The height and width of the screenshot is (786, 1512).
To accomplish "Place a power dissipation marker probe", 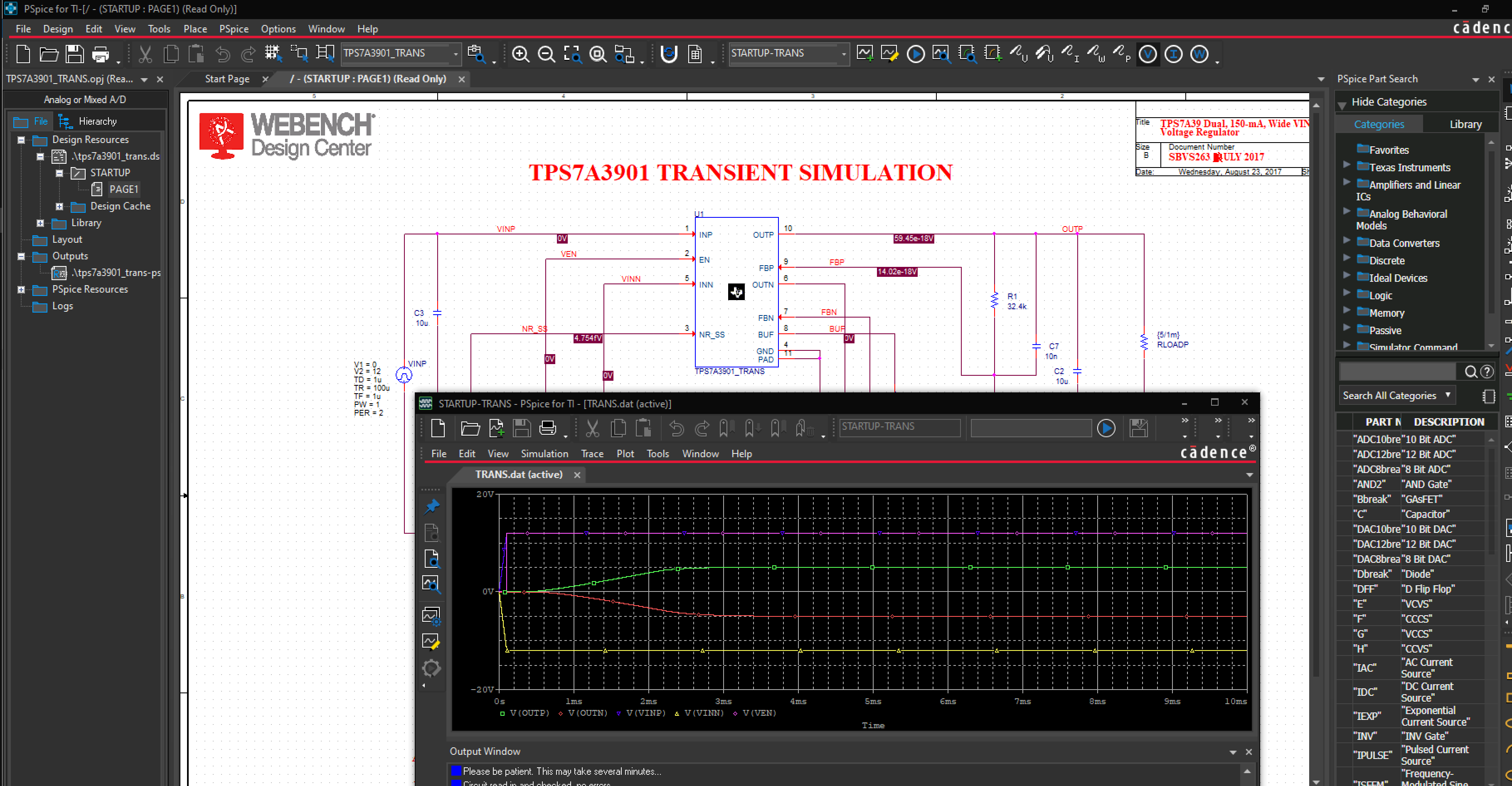I will [1096, 54].
